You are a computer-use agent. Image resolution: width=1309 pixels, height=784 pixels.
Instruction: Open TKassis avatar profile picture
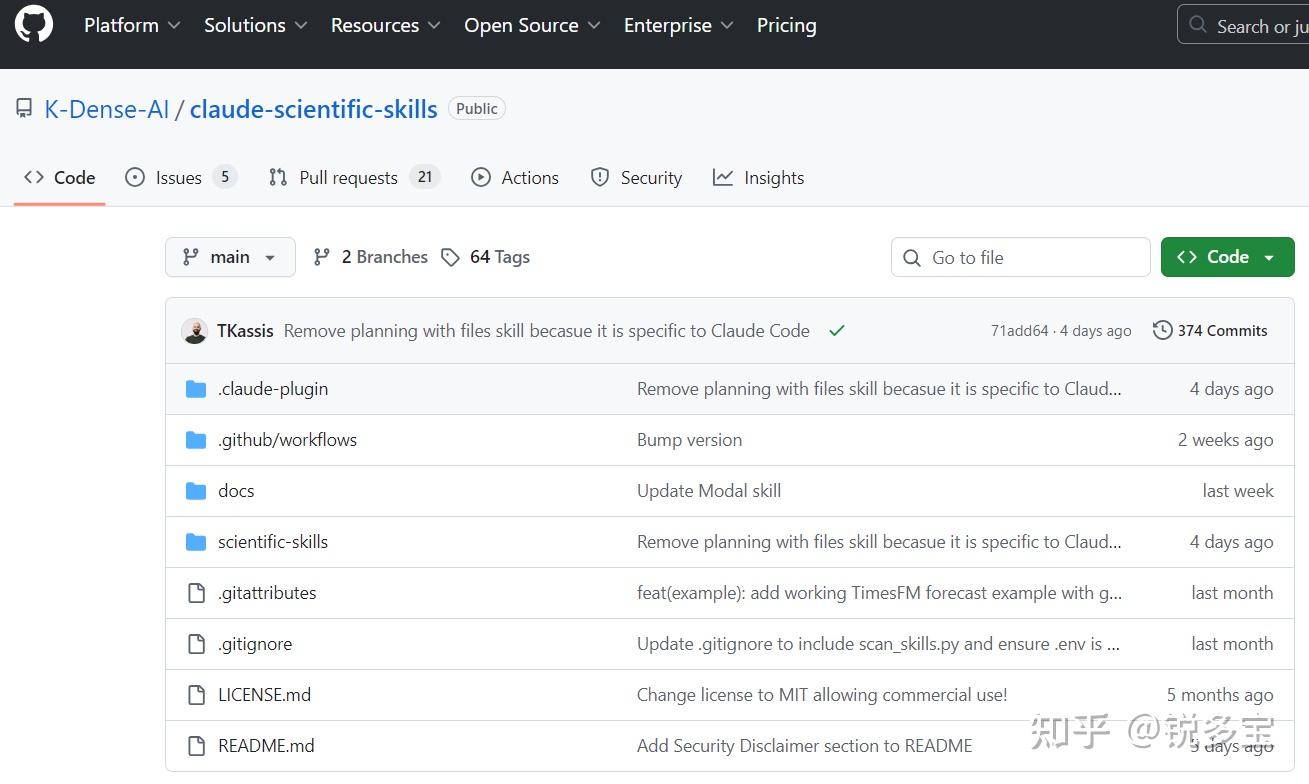[x=194, y=331]
